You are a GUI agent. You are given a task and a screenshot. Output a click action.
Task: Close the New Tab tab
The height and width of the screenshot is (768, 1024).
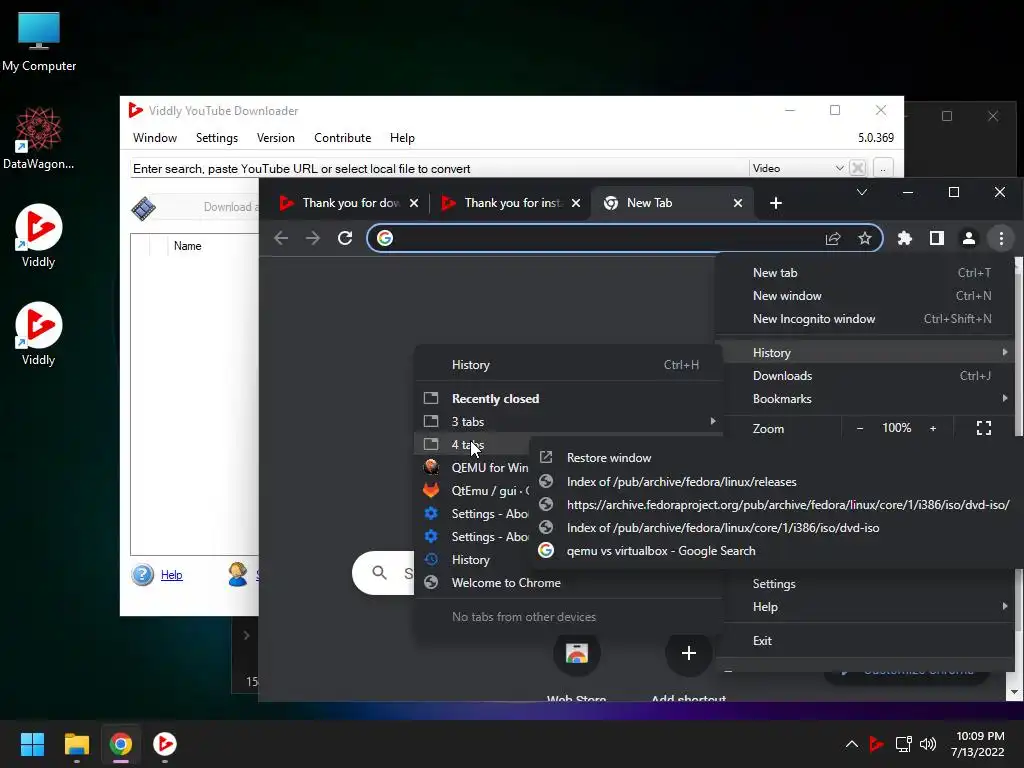738,203
